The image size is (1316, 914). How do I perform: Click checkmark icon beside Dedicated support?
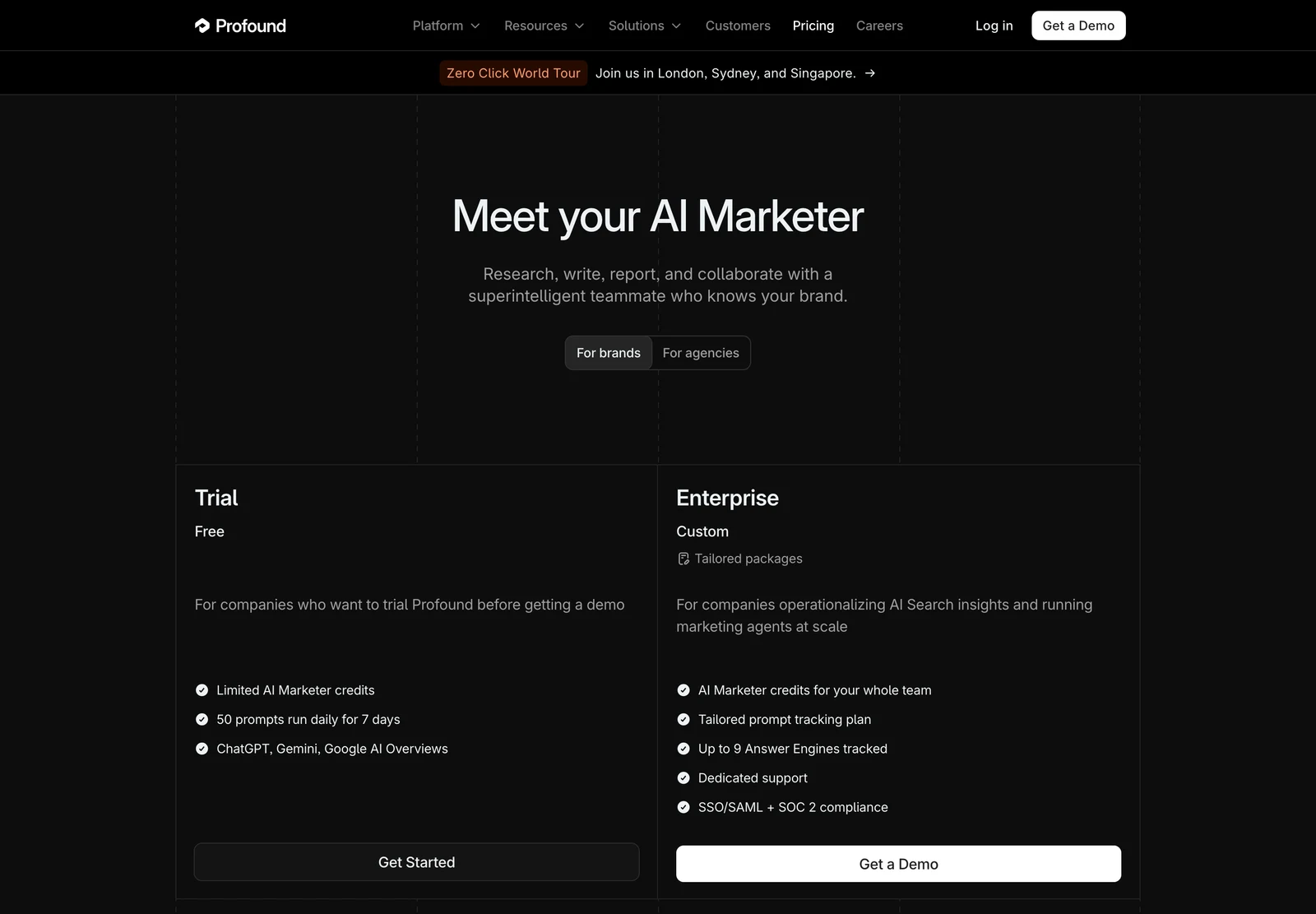coord(683,777)
